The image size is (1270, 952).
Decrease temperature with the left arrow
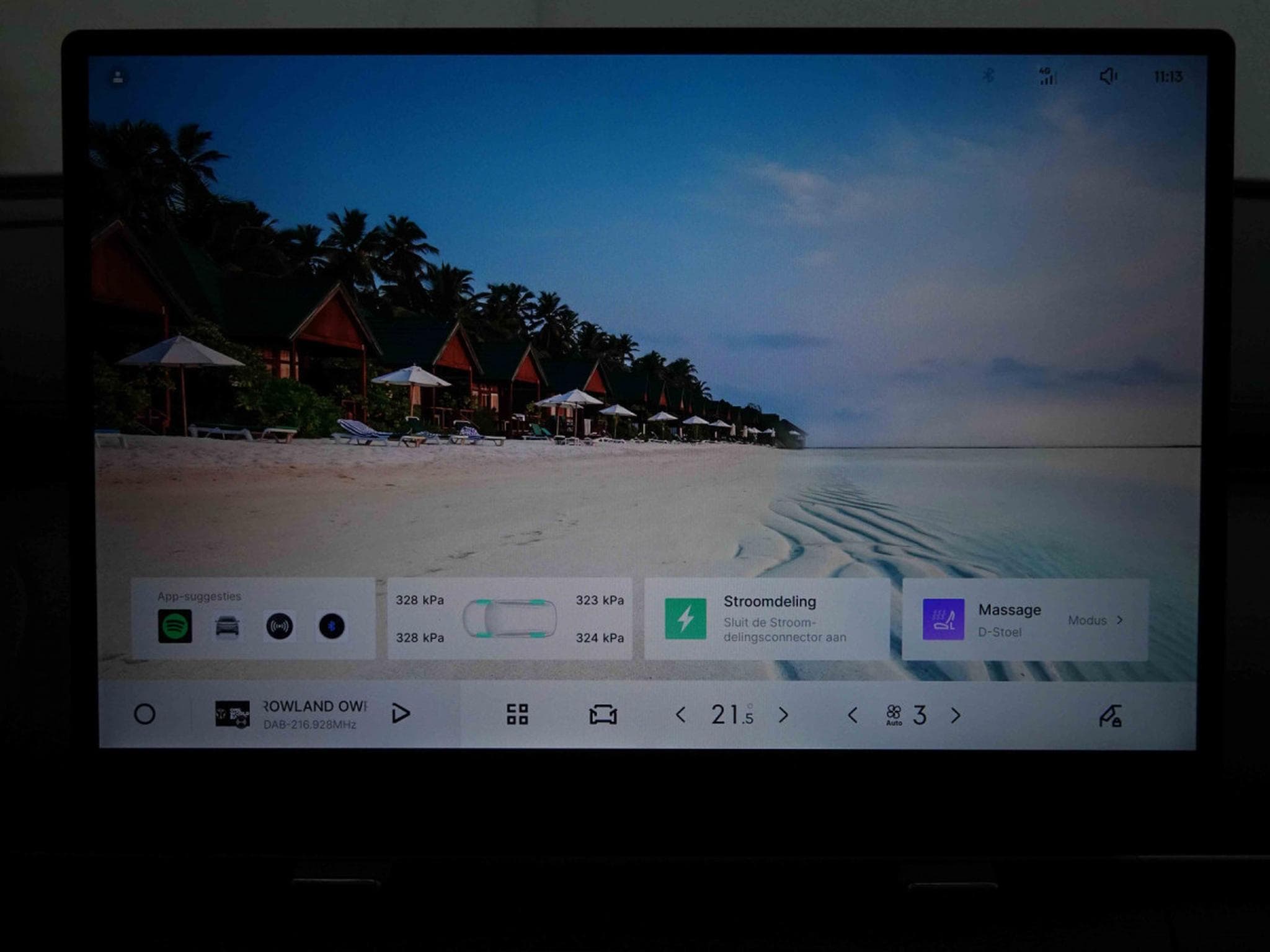pos(680,715)
